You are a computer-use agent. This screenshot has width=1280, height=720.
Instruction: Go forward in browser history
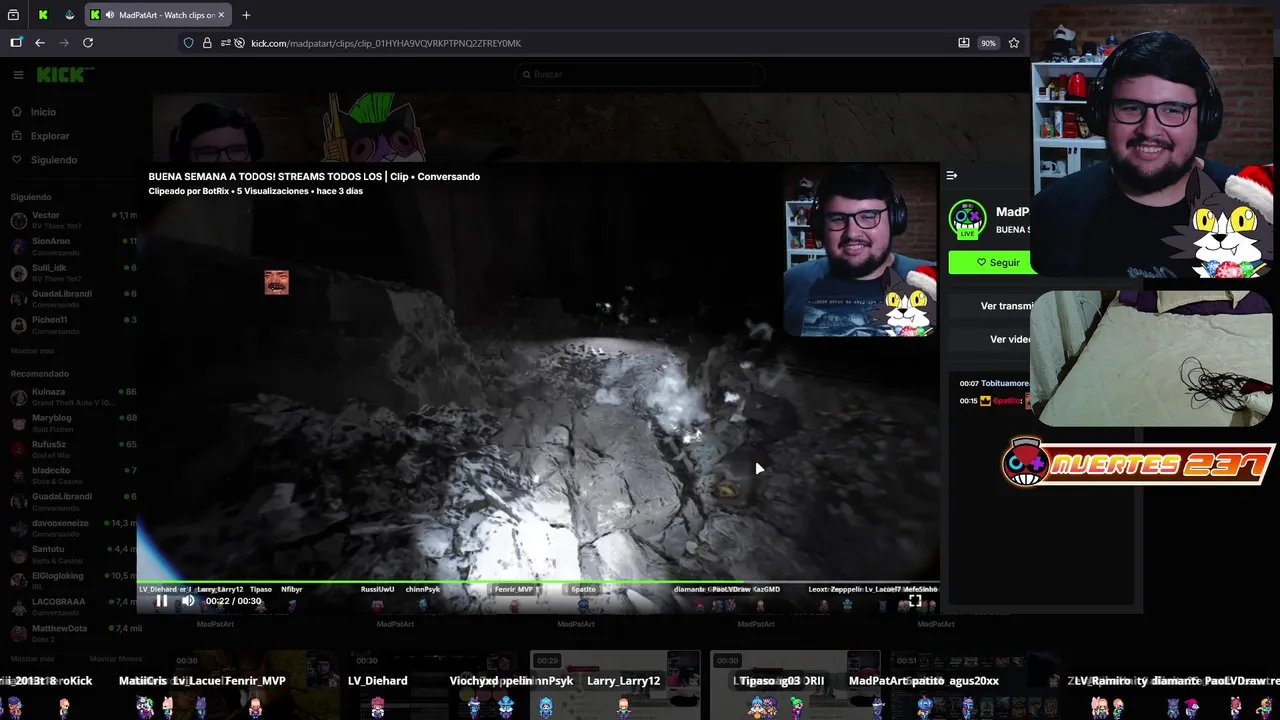64,43
